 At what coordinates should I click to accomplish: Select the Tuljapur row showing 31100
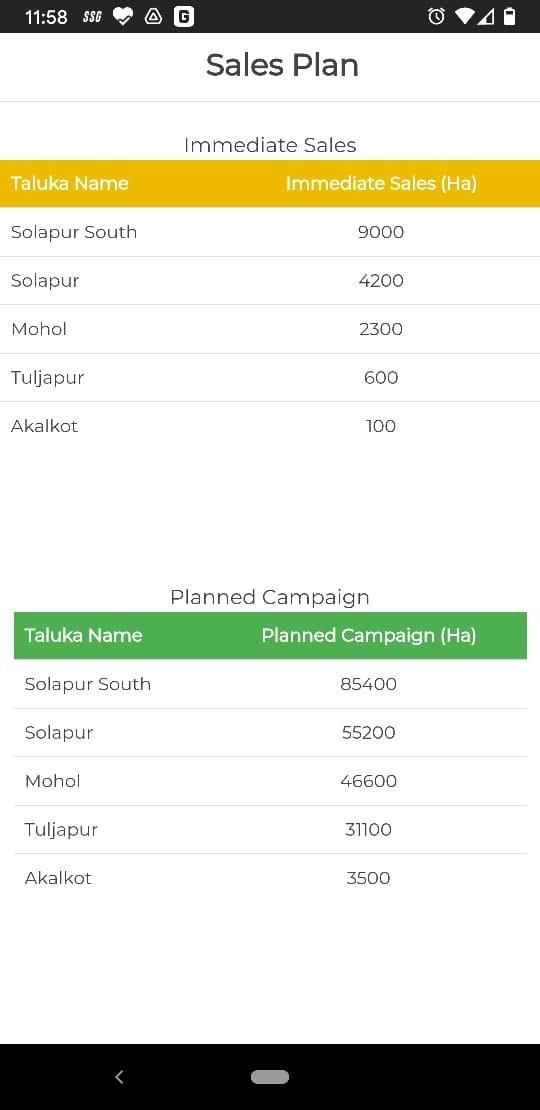click(x=270, y=830)
